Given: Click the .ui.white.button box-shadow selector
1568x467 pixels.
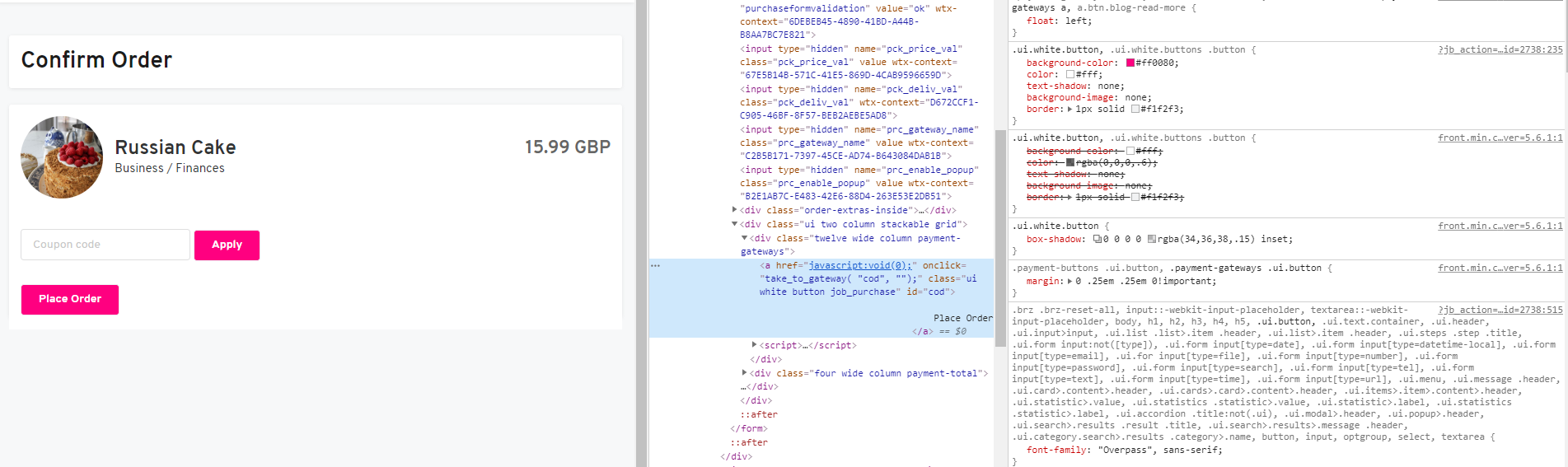Looking at the screenshot, I should [x=1056, y=226].
